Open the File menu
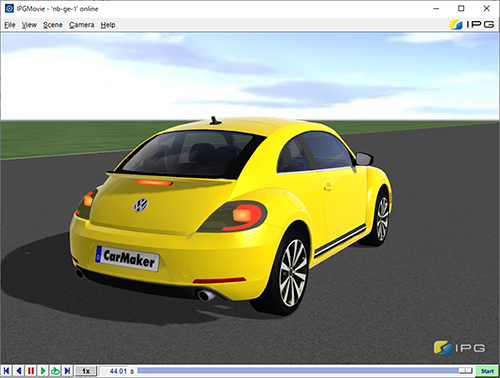Screen dimensions: 500x378 point(10,25)
